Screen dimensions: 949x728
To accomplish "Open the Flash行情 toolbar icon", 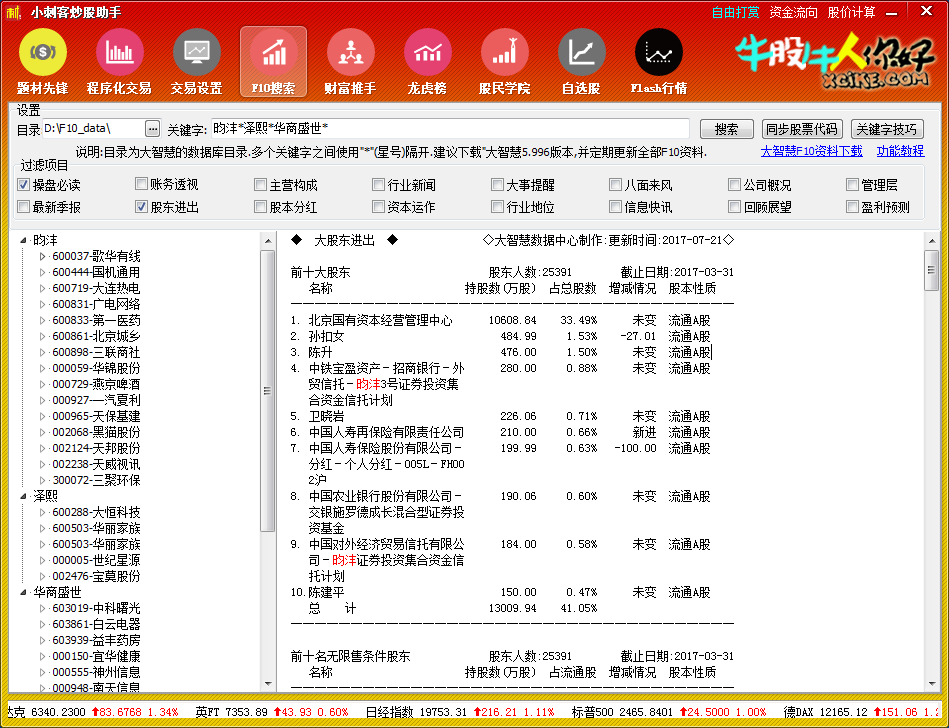I will 658,62.
